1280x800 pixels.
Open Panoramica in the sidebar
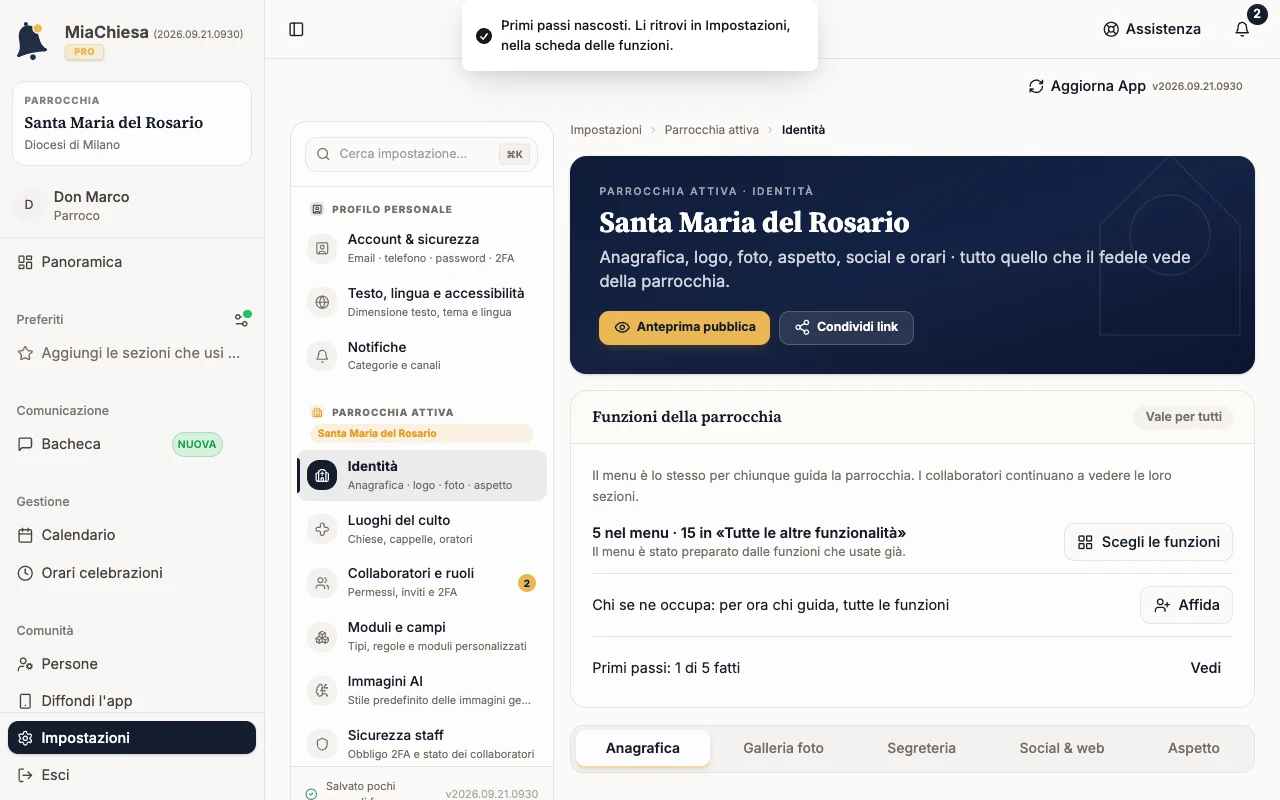pyautogui.click(x=132, y=262)
